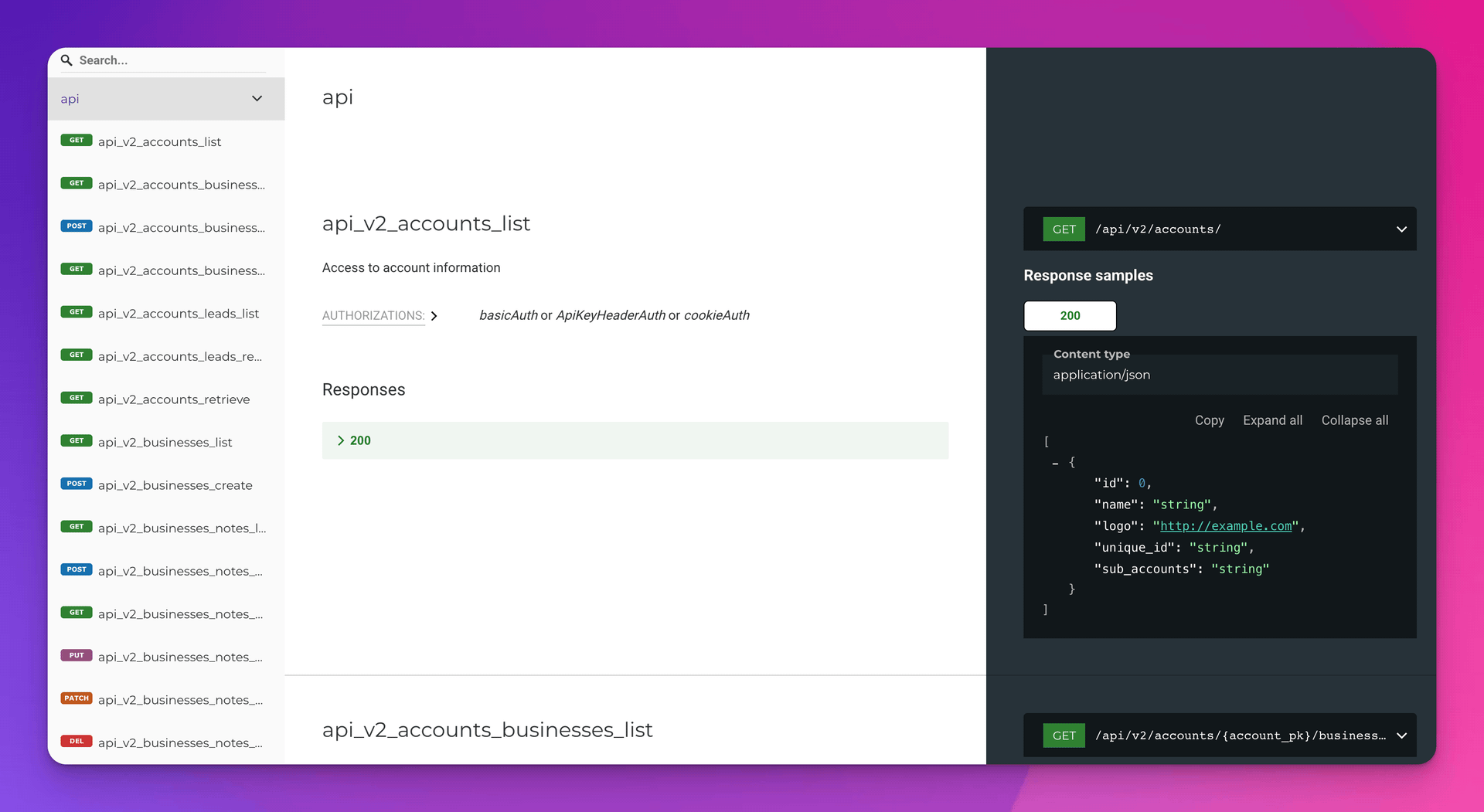The height and width of the screenshot is (812, 1484).
Task: Copy the response sample JSON
Action: click(1209, 420)
